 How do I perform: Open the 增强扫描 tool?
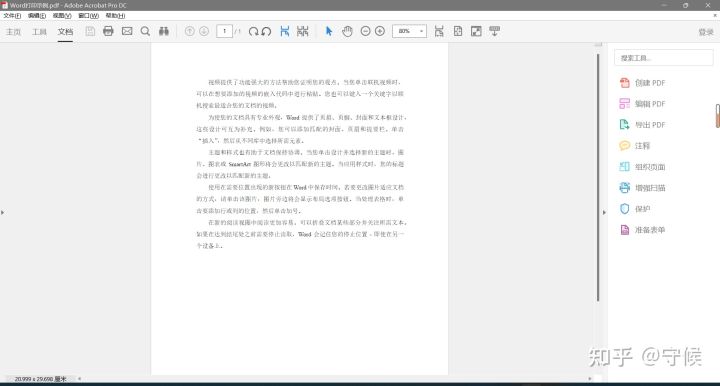[642, 188]
